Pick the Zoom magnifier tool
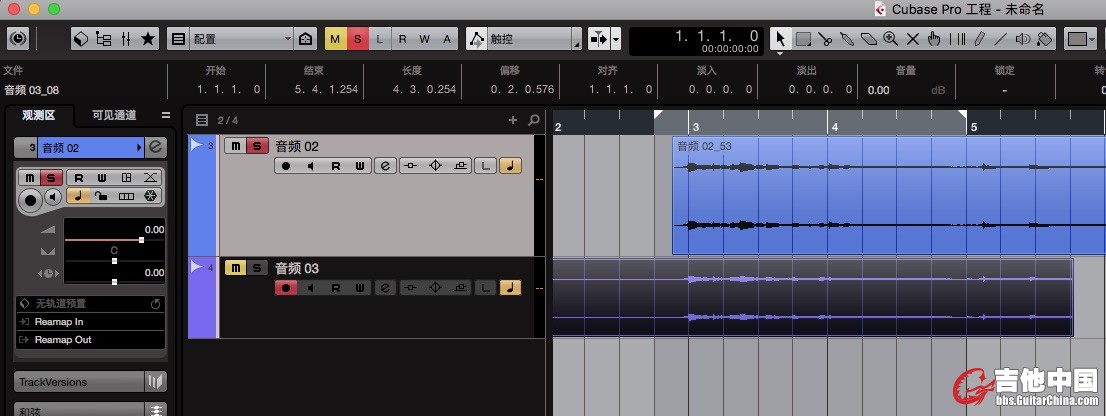The image size is (1106, 416). pos(890,39)
